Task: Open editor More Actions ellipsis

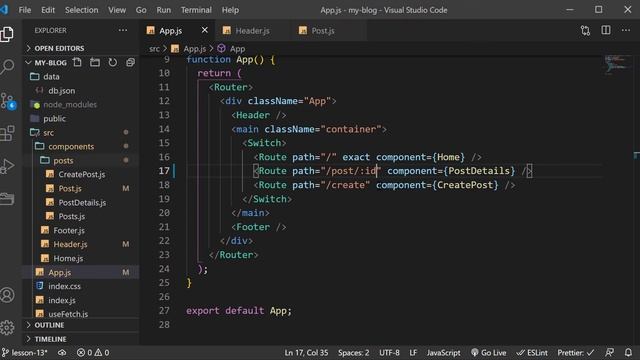Action: 626,30
